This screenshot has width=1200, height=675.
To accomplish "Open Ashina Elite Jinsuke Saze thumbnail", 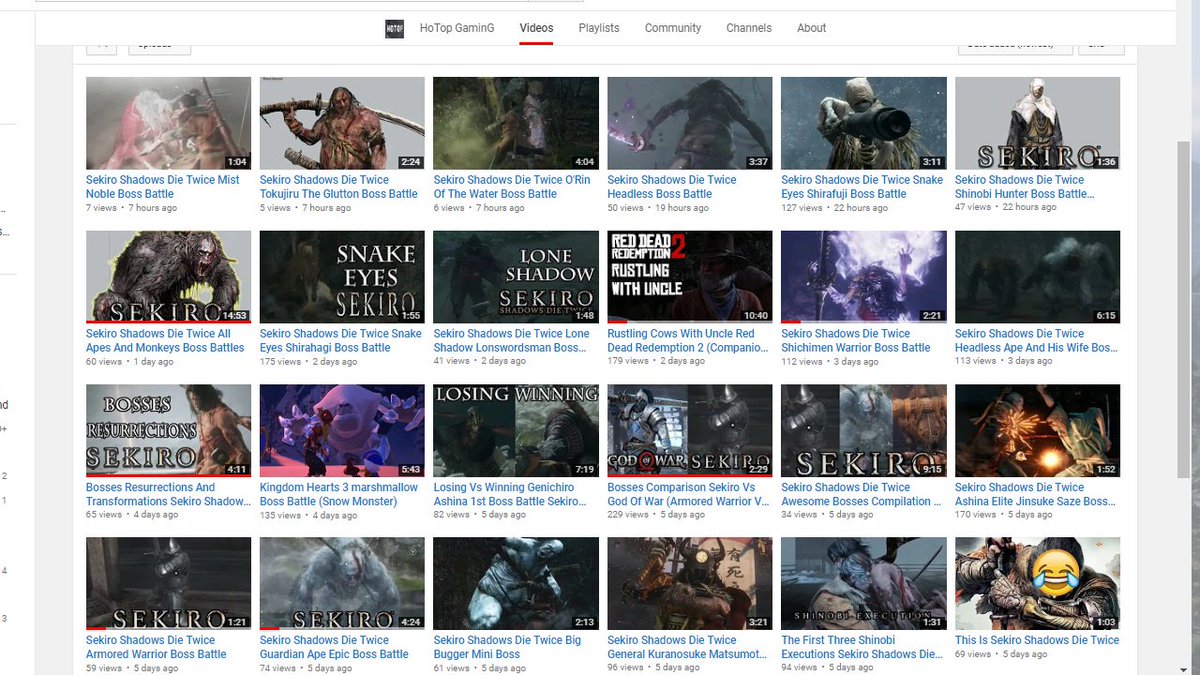I will 1038,431.
